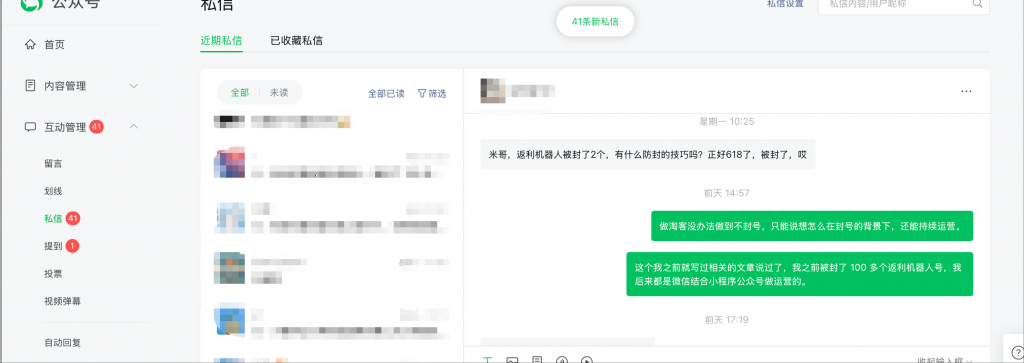This screenshot has height=363, width=1024.
Task: Open 私信设置 settings link
Action: (785, 4)
